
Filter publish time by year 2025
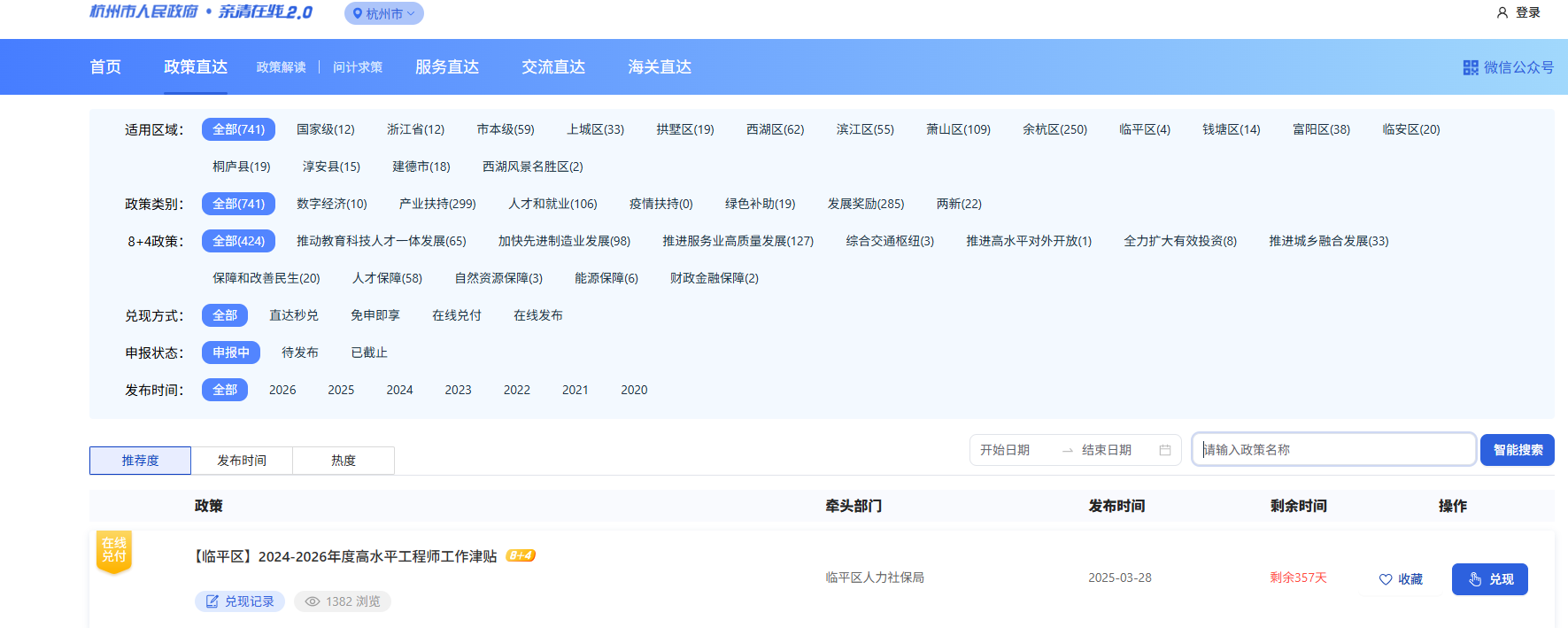(341, 390)
